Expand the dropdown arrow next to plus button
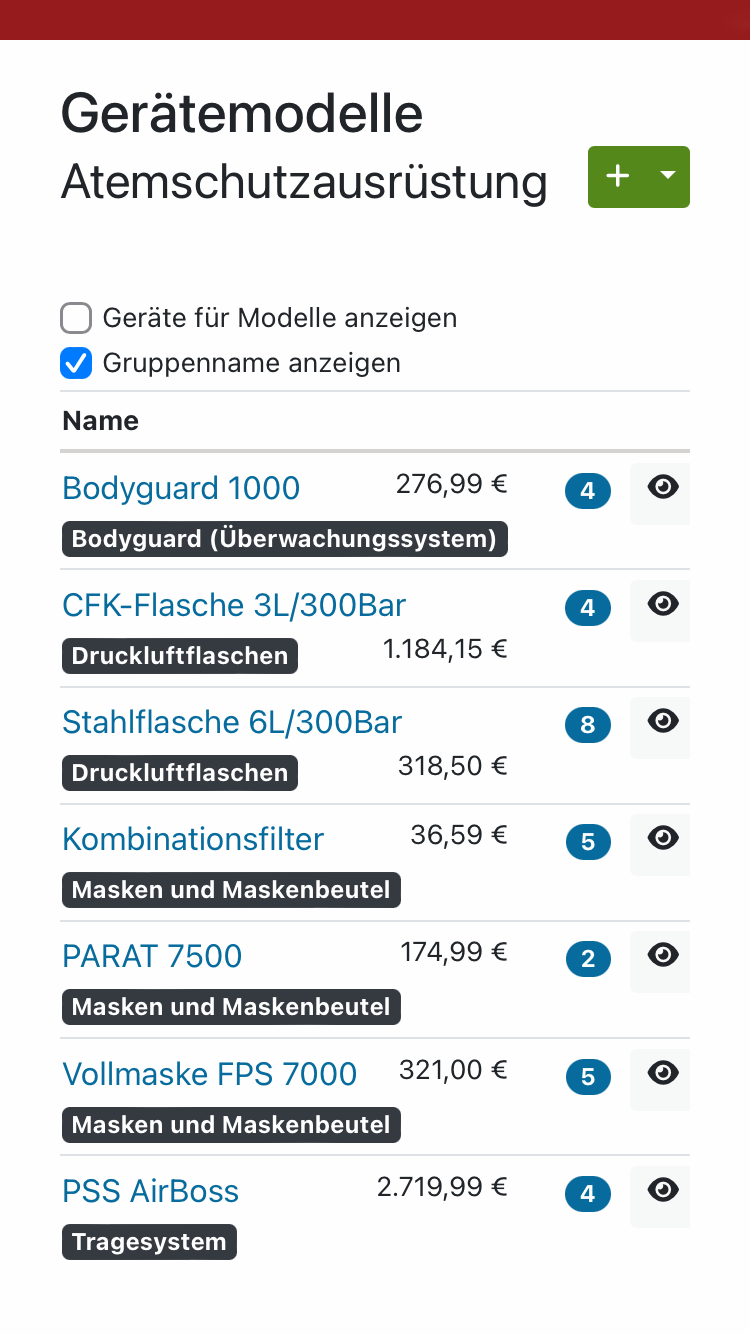The image size is (750, 1334). pos(669,177)
